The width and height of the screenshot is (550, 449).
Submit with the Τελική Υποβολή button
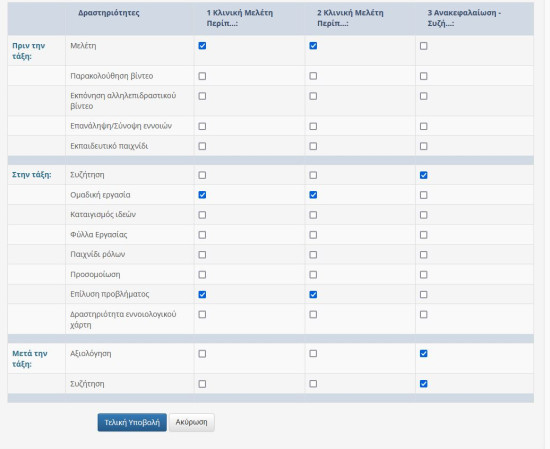pyautogui.click(x=132, y=422)
